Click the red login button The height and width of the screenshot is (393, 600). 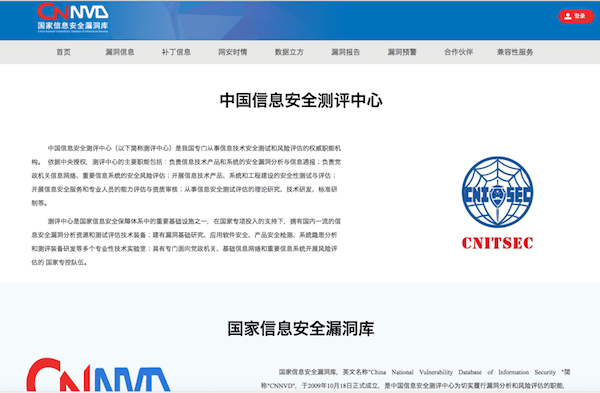pyautogui.click(x=576, y=16)
